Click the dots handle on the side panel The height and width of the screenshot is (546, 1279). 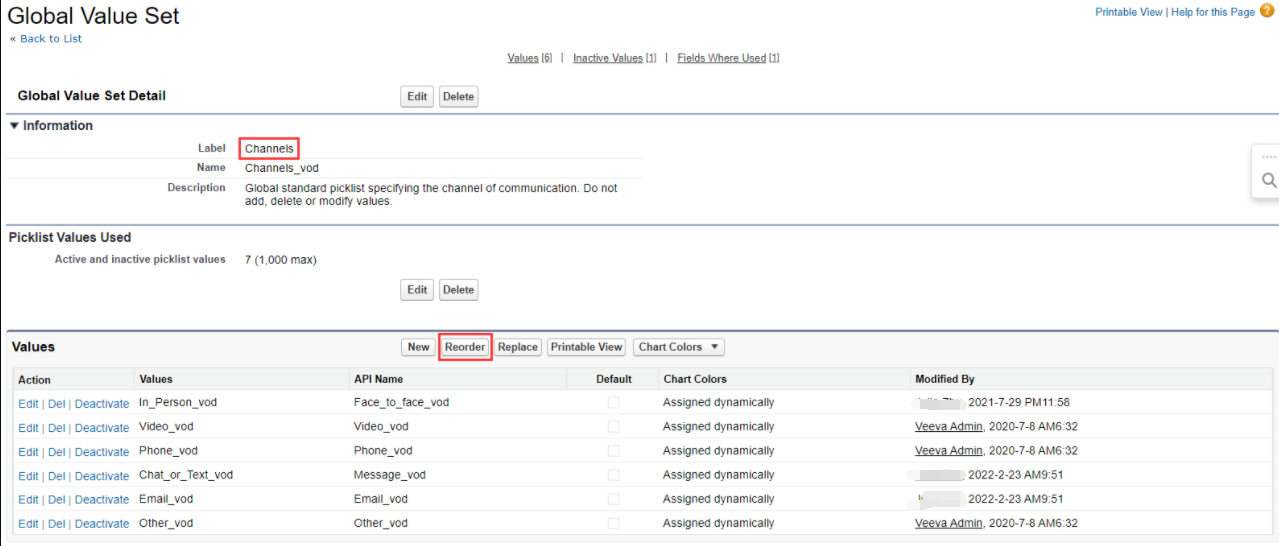tap(1268, 157)
